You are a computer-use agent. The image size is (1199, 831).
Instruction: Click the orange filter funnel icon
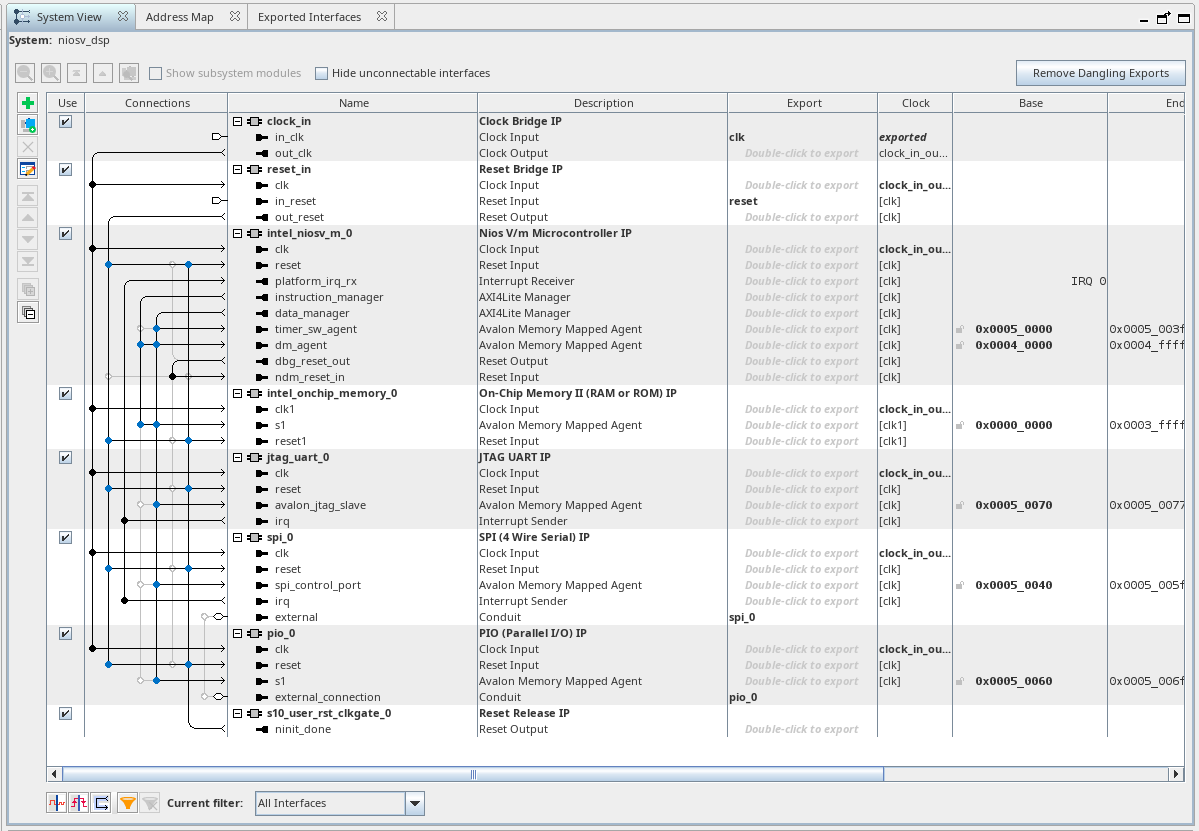(128, 803)
